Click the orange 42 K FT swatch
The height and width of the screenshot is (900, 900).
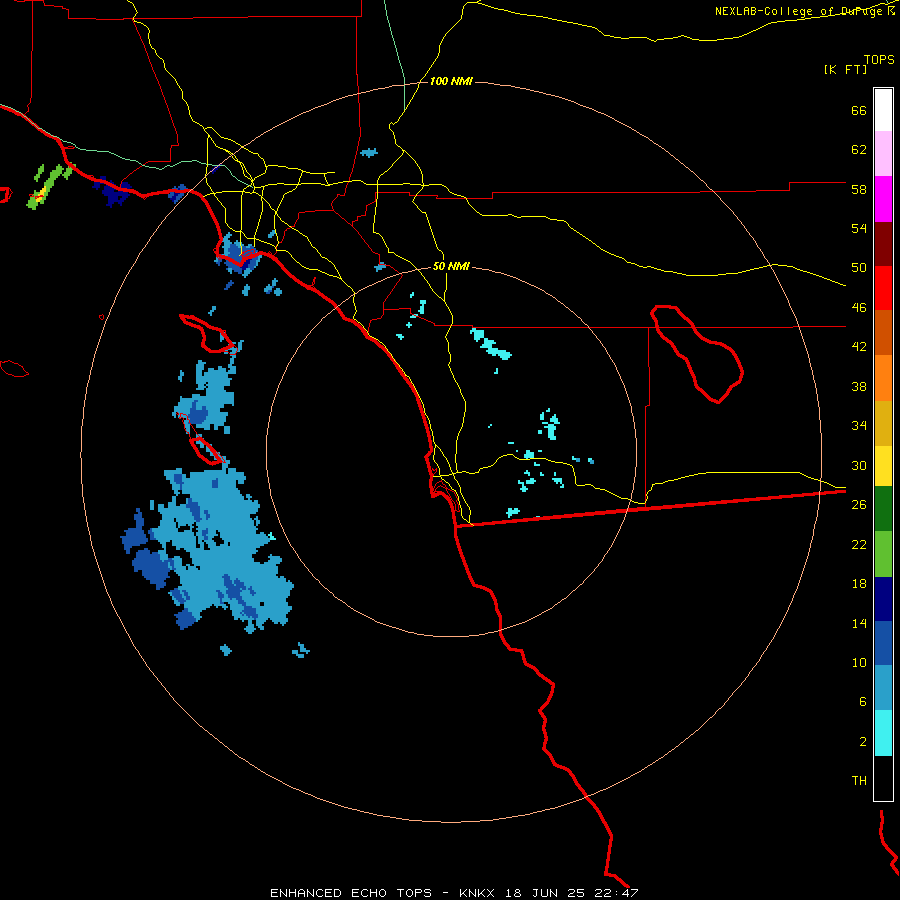coord(883,377)
